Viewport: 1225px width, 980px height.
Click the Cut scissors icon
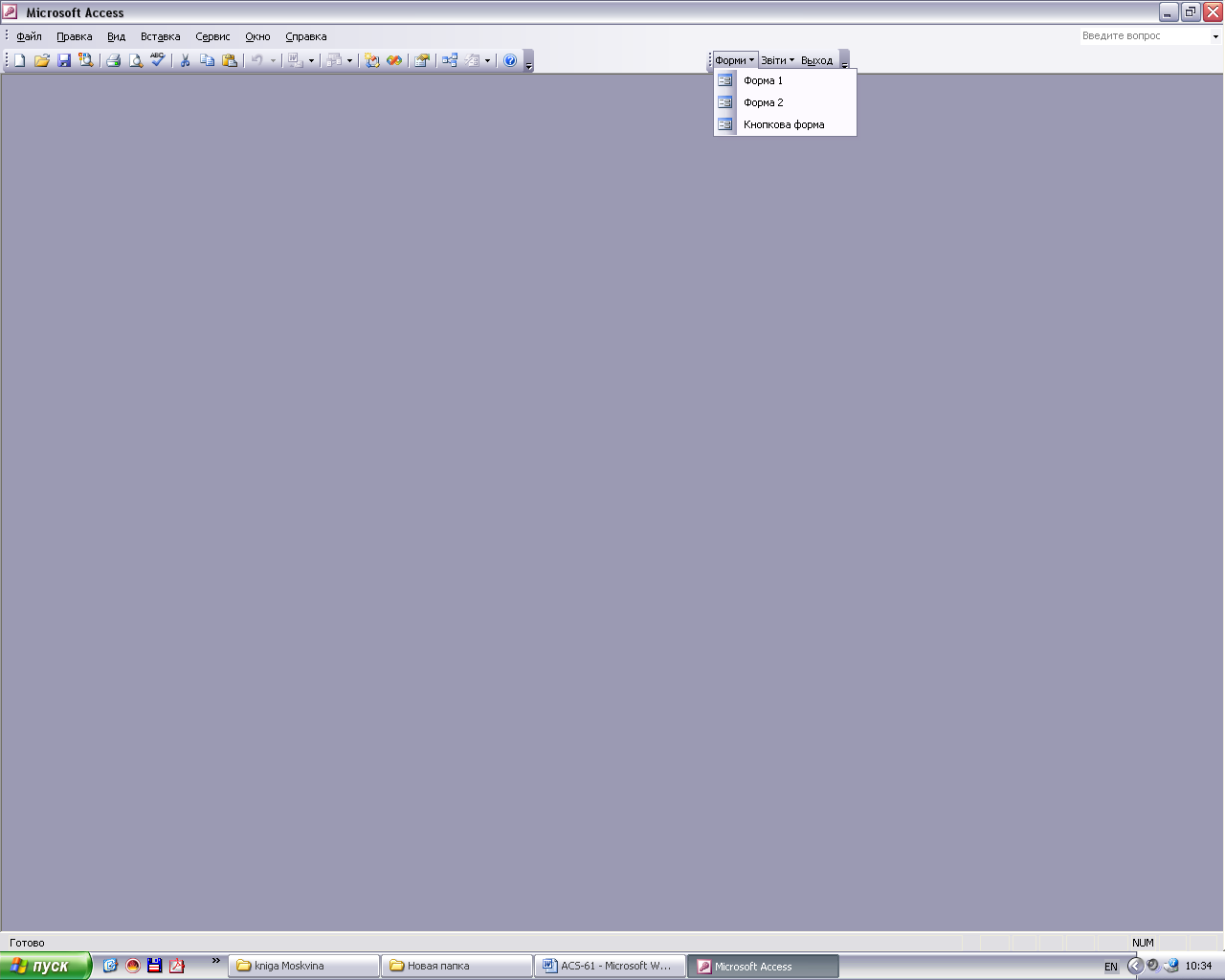tap(186, 60)
